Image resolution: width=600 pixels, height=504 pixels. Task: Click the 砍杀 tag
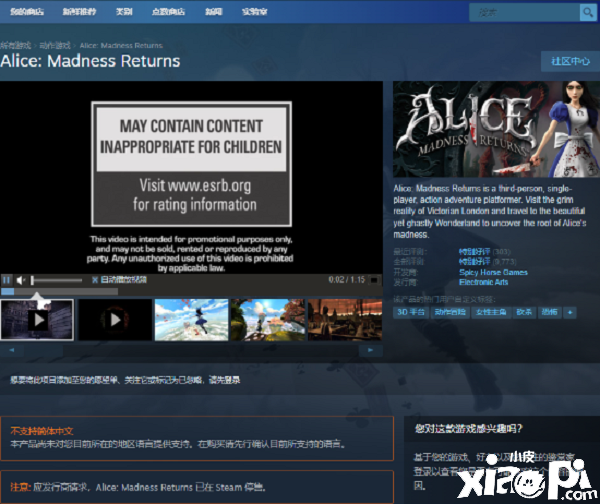click(524, 312)
